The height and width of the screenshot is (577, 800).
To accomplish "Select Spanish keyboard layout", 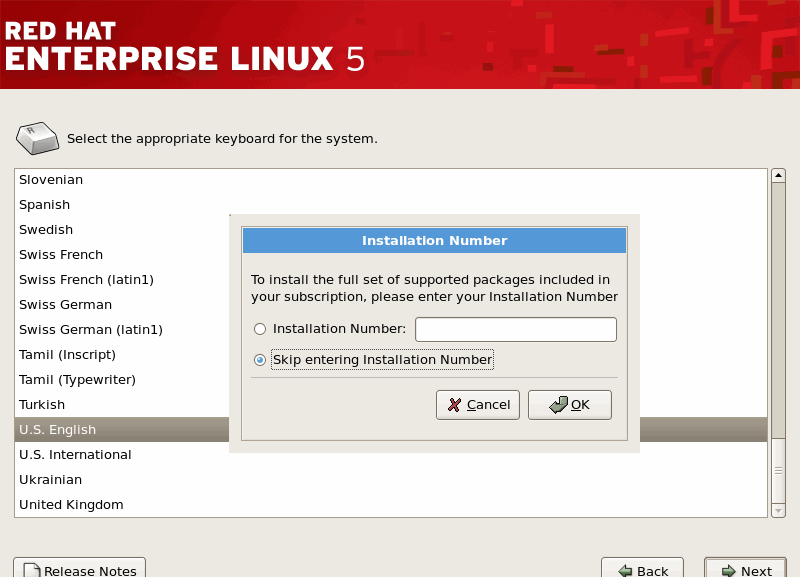I will coord(45,205).
